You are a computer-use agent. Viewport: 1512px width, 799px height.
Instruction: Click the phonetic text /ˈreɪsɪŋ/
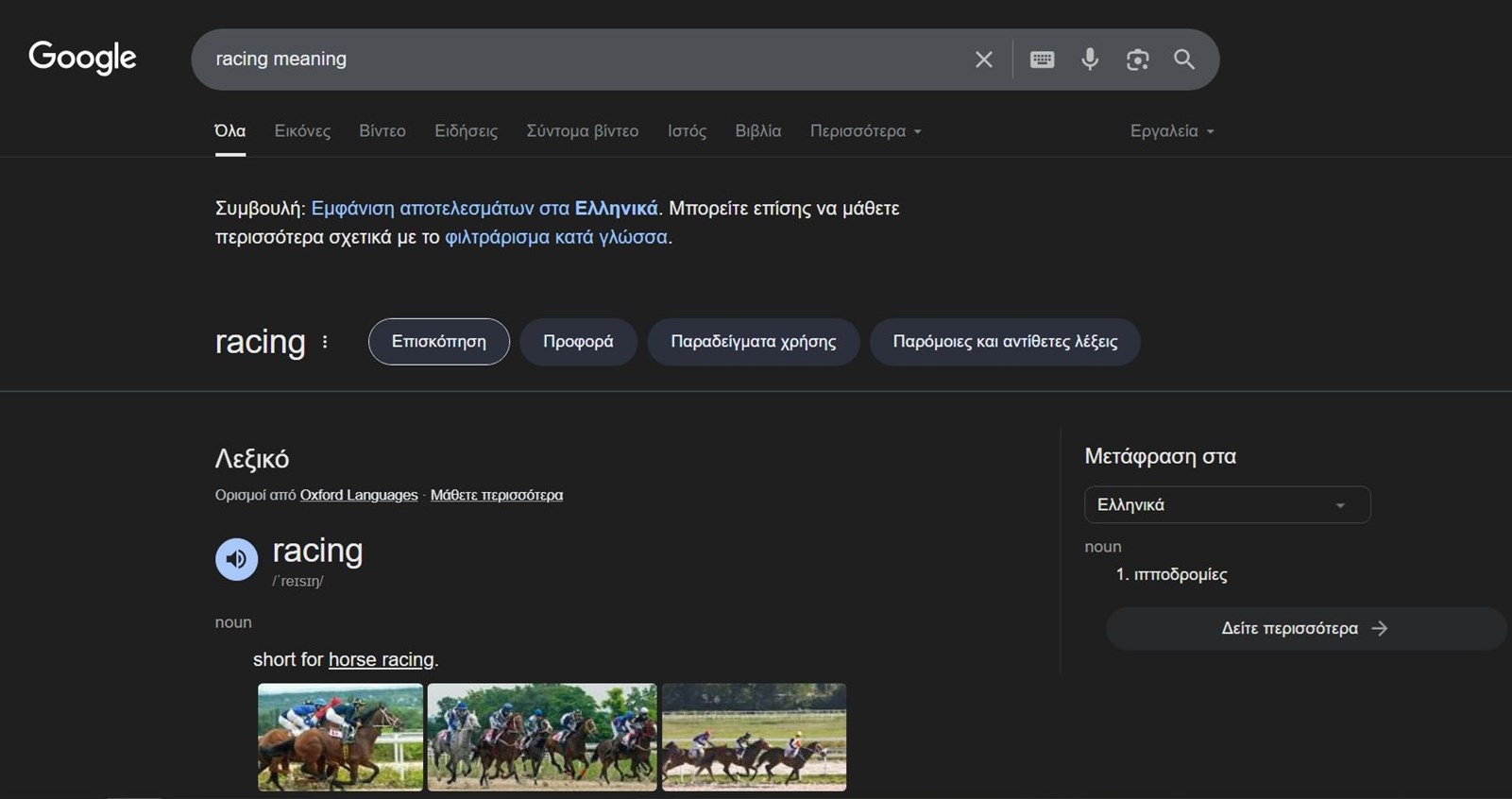click(x=297, y=582)
